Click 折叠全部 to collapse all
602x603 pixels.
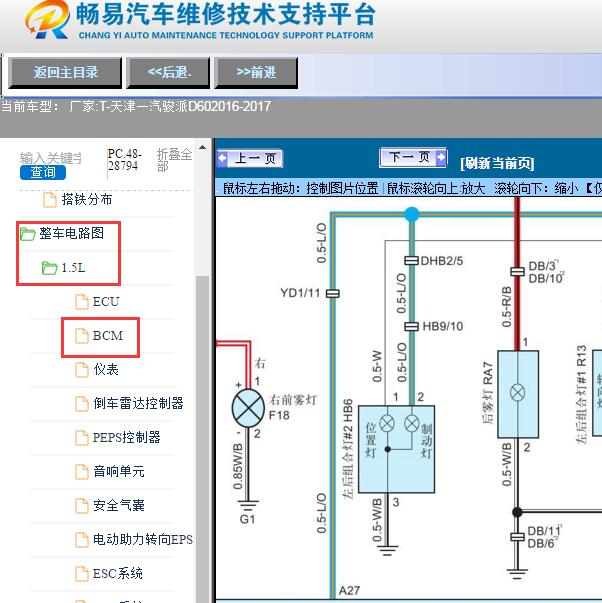click(x=174, y=160)
